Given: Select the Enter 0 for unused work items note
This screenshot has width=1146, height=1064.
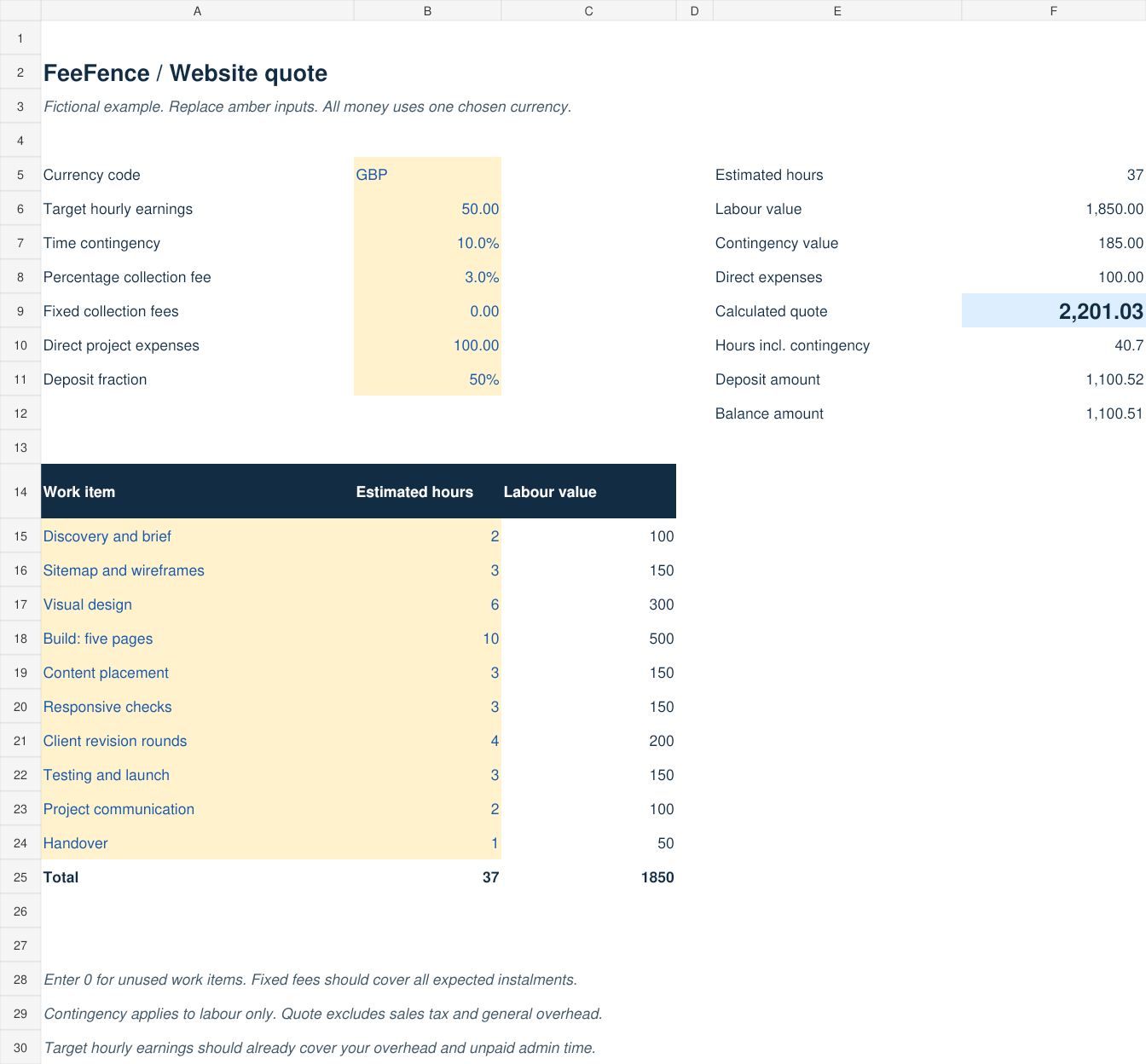Looking at the screenshot, I should point(310,980).
